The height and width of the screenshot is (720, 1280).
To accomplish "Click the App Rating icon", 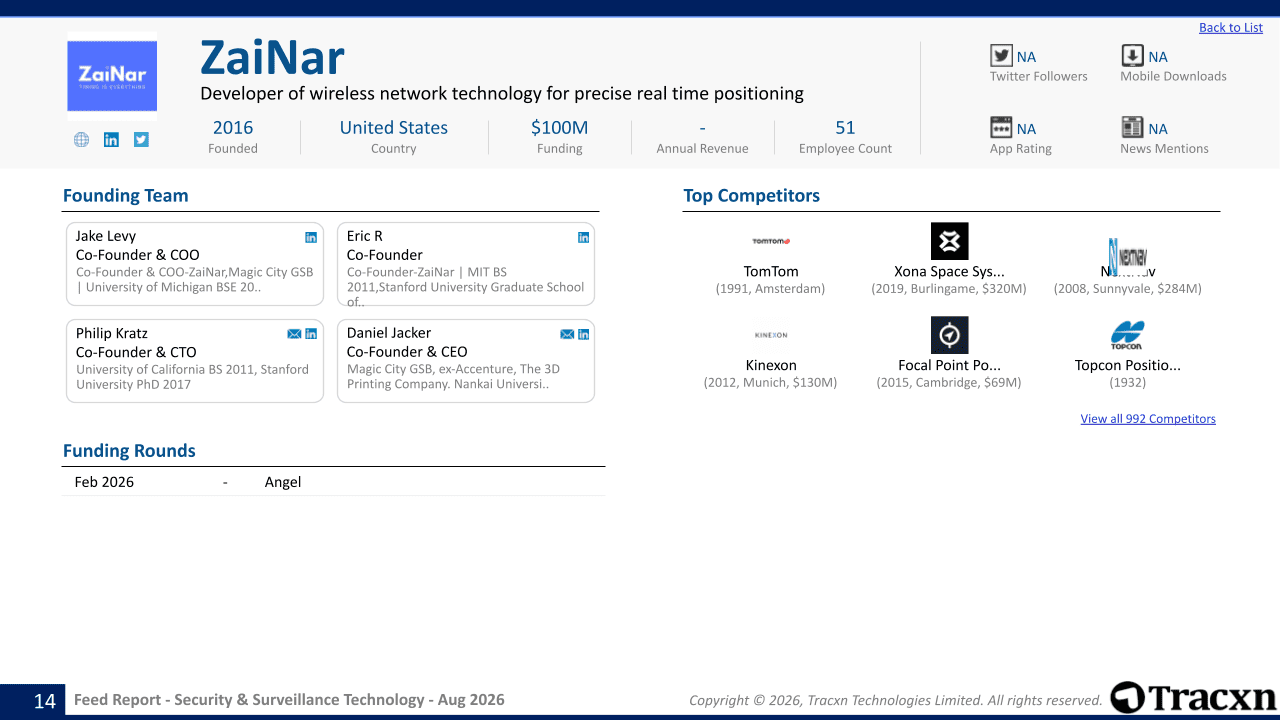I will click(1001, 127).
